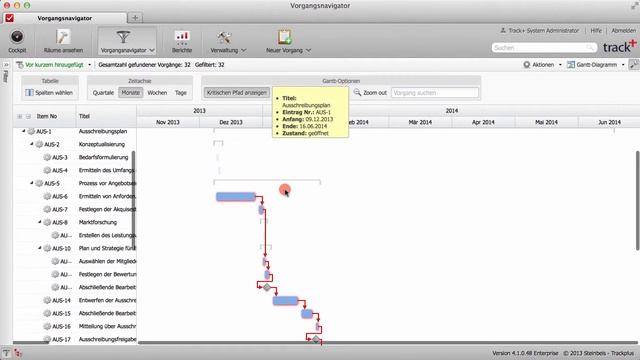
Task: Focus the Vorgang suchen field
Action: click(x=435, y=93)
